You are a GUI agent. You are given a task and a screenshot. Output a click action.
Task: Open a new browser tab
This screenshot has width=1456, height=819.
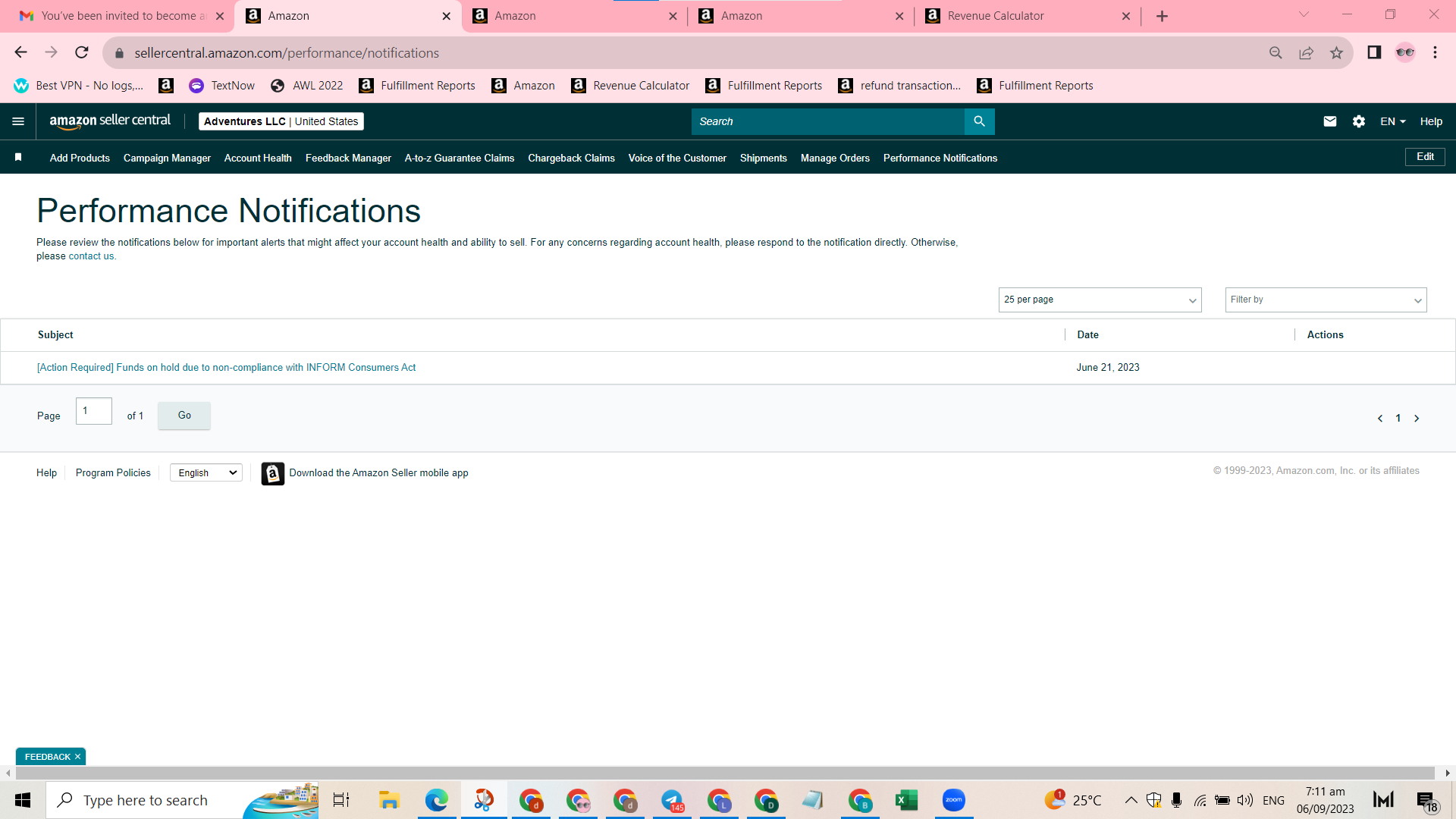coord(1162,16)
